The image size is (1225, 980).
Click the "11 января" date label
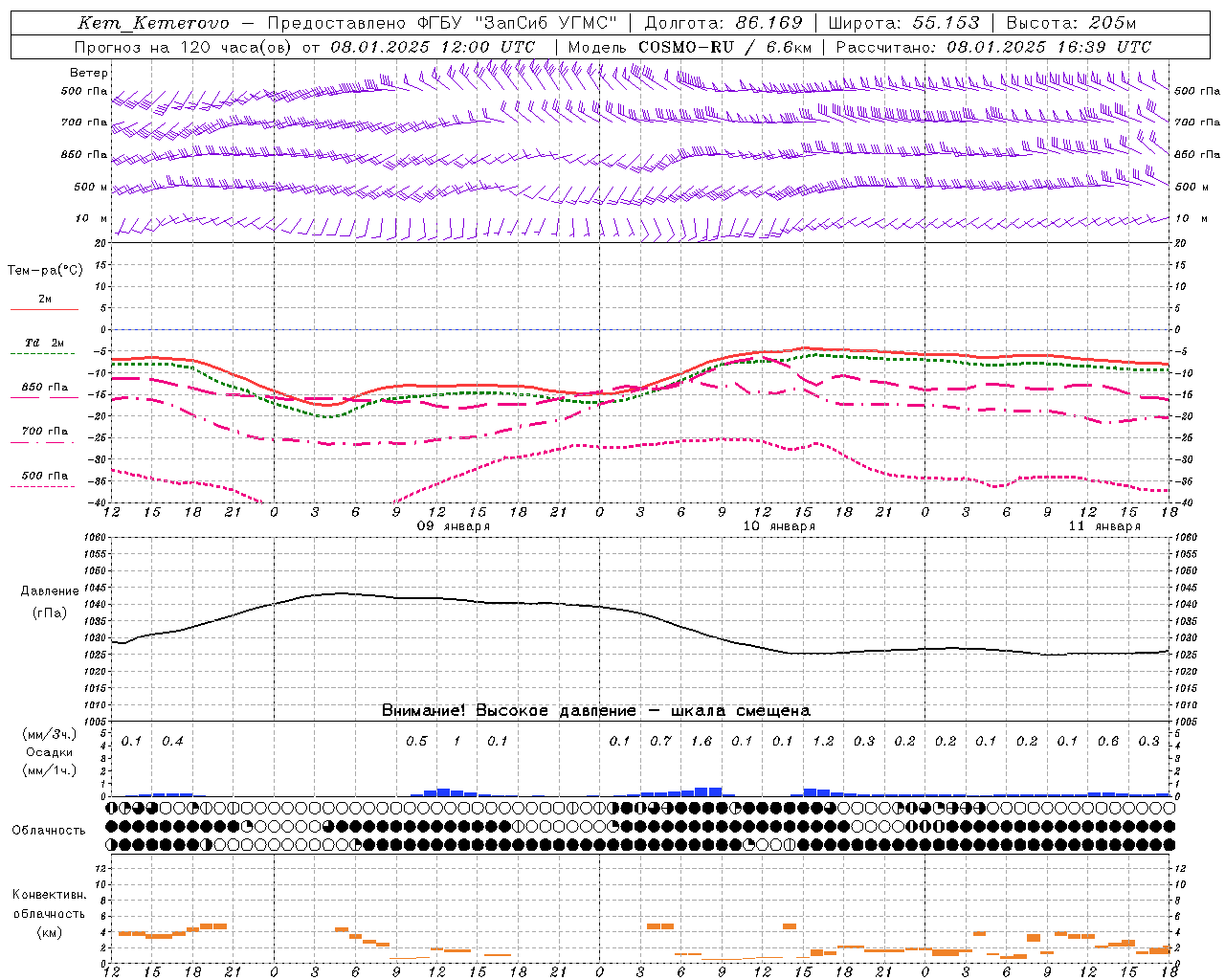click(x=1104, y=526)
